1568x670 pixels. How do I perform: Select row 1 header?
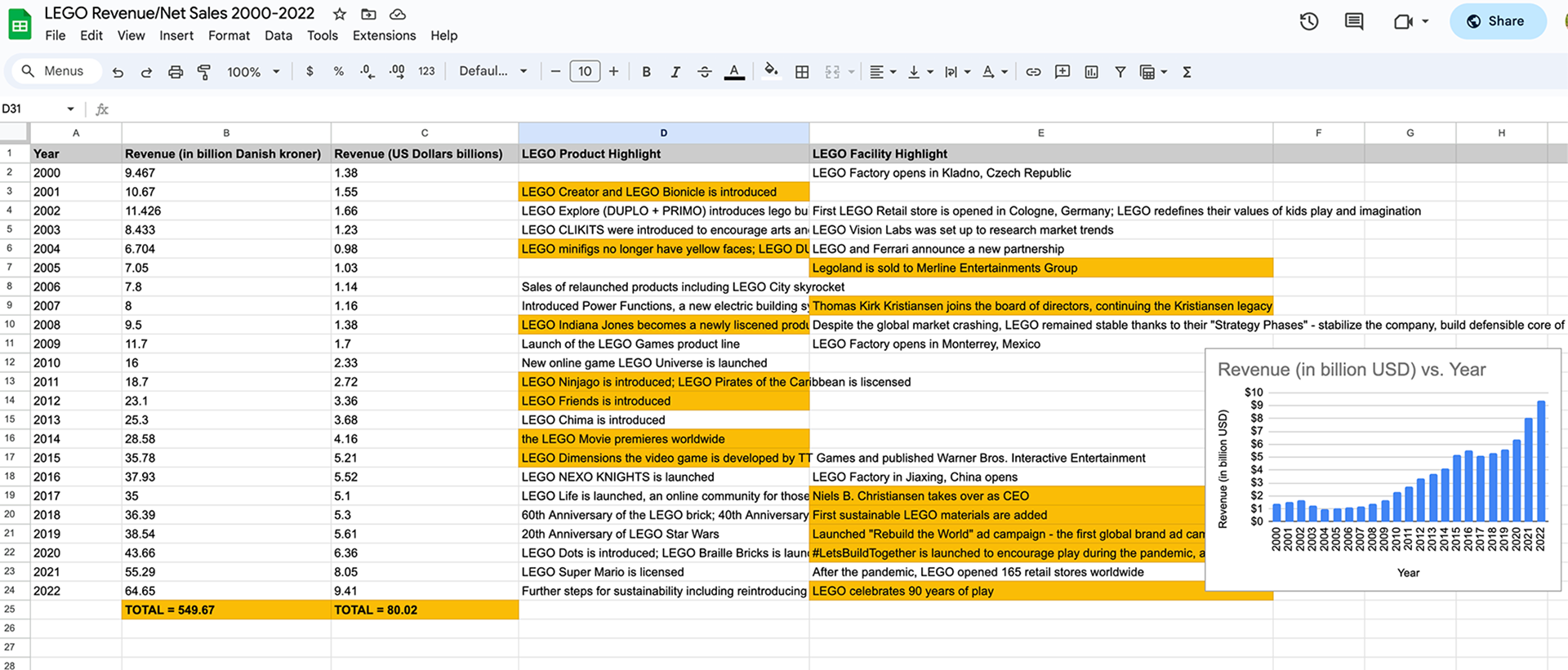(x=14, y=153)
